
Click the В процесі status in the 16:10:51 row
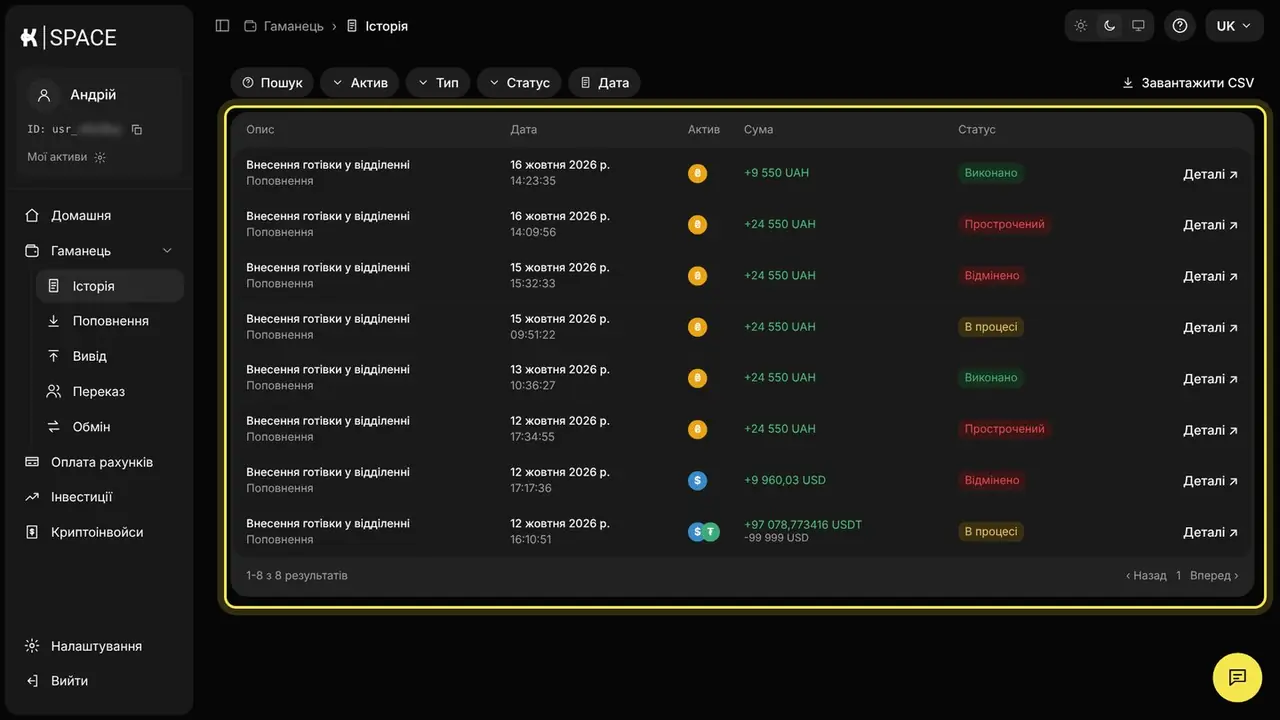991,532
